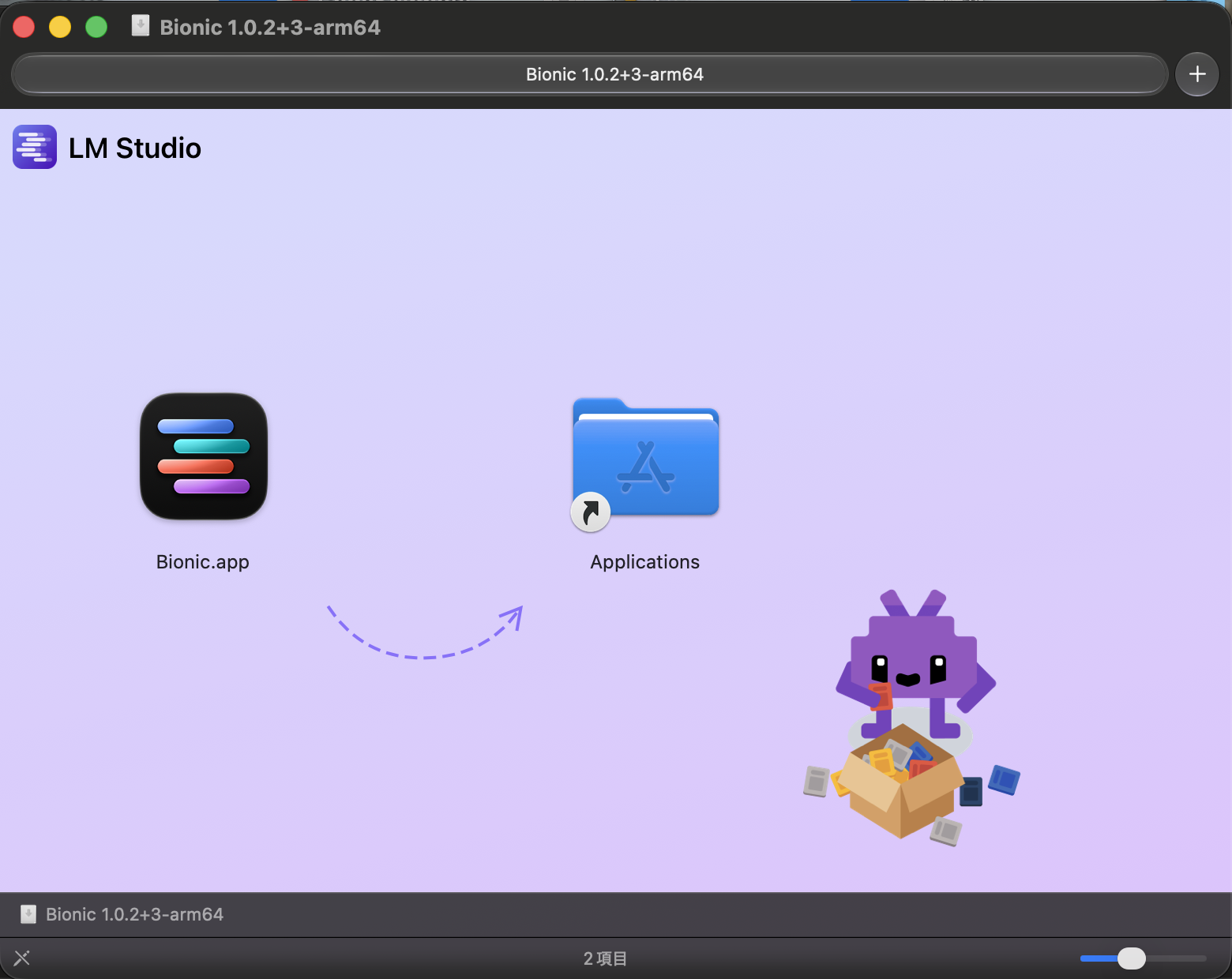The width and height of the screenshot is (1232, 979).
Task: Click the disk icon in the path bar
Action: 28,914
